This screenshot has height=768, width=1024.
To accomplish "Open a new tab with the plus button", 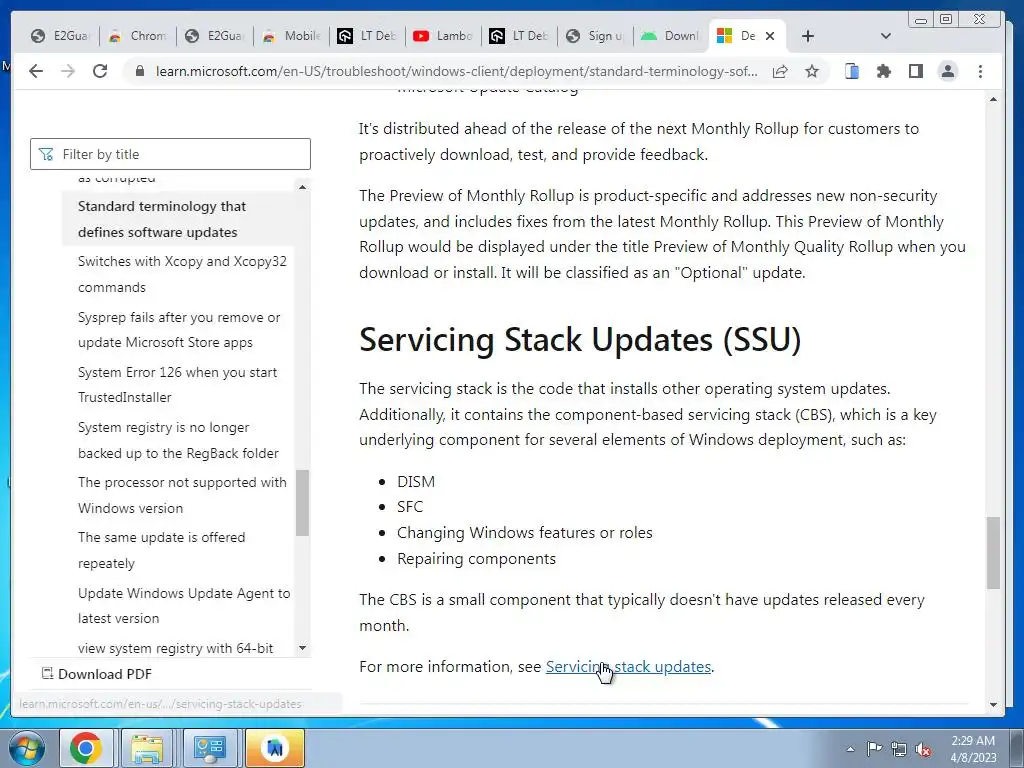I will coord(808,36).
